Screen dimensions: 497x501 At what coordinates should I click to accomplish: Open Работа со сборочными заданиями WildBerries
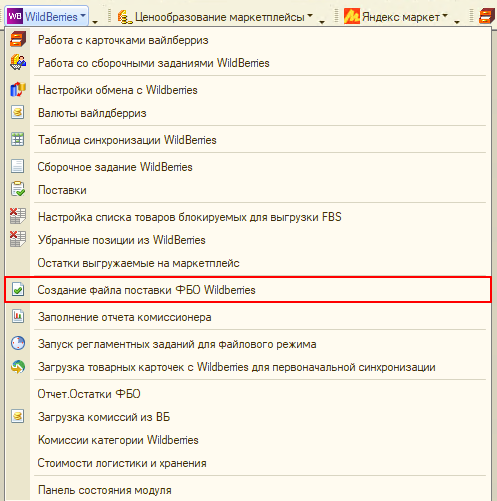click(x=248, y=63)
